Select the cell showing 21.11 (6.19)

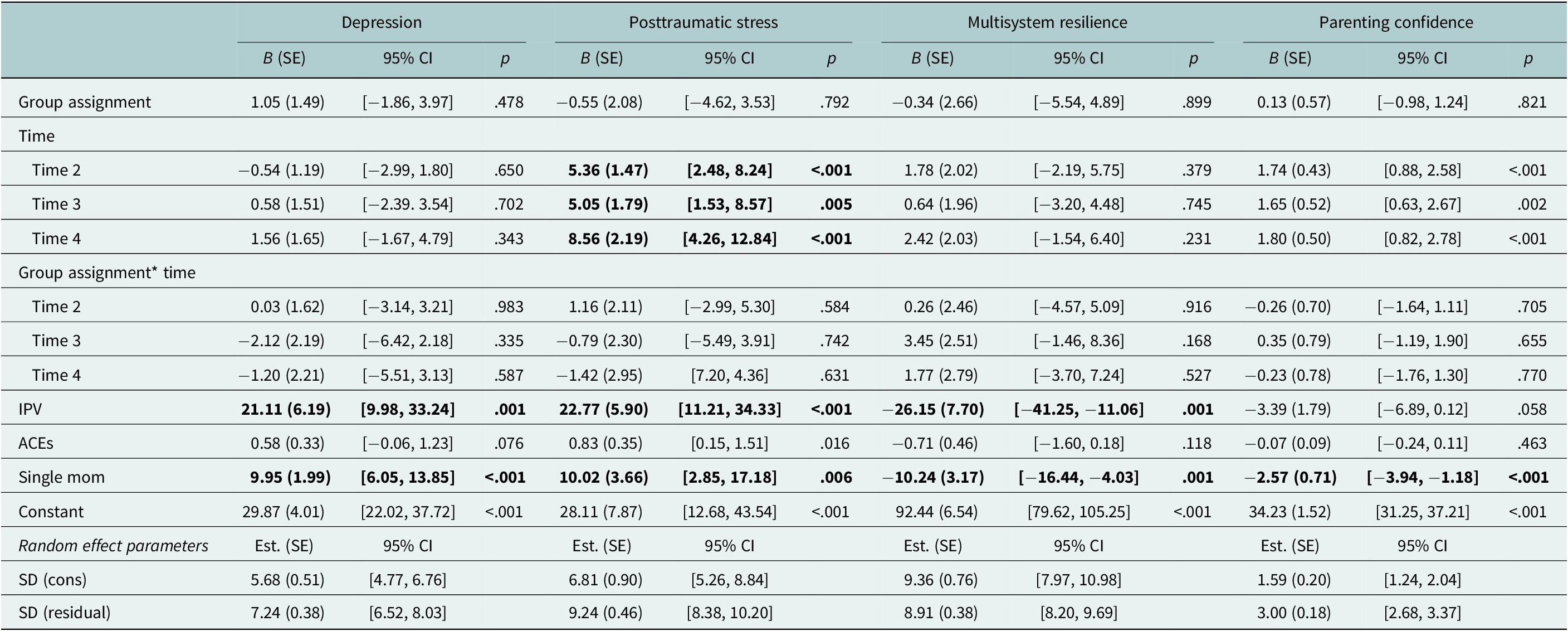tap(286, 409)
